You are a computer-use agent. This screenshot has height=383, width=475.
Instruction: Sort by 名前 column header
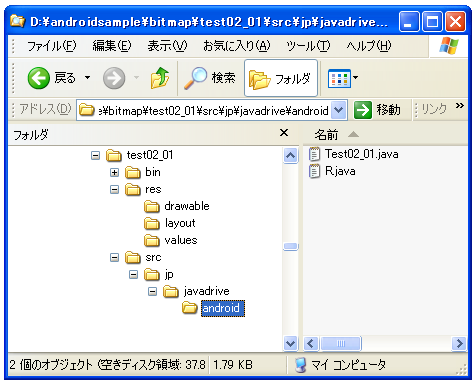pyautogui.click(x=326, y=135)
